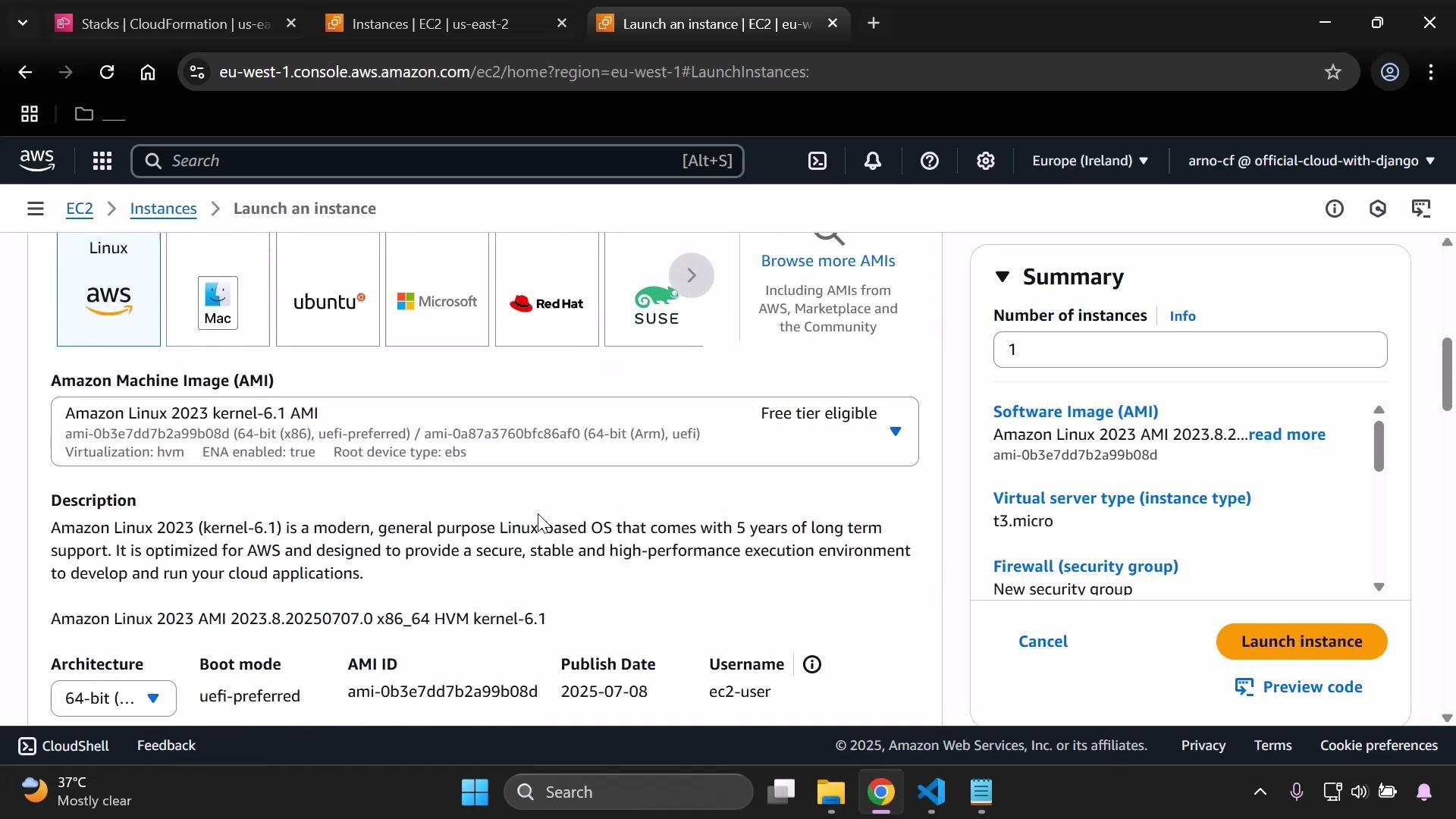Open File Explorer from the taskbar

(830, 792)
